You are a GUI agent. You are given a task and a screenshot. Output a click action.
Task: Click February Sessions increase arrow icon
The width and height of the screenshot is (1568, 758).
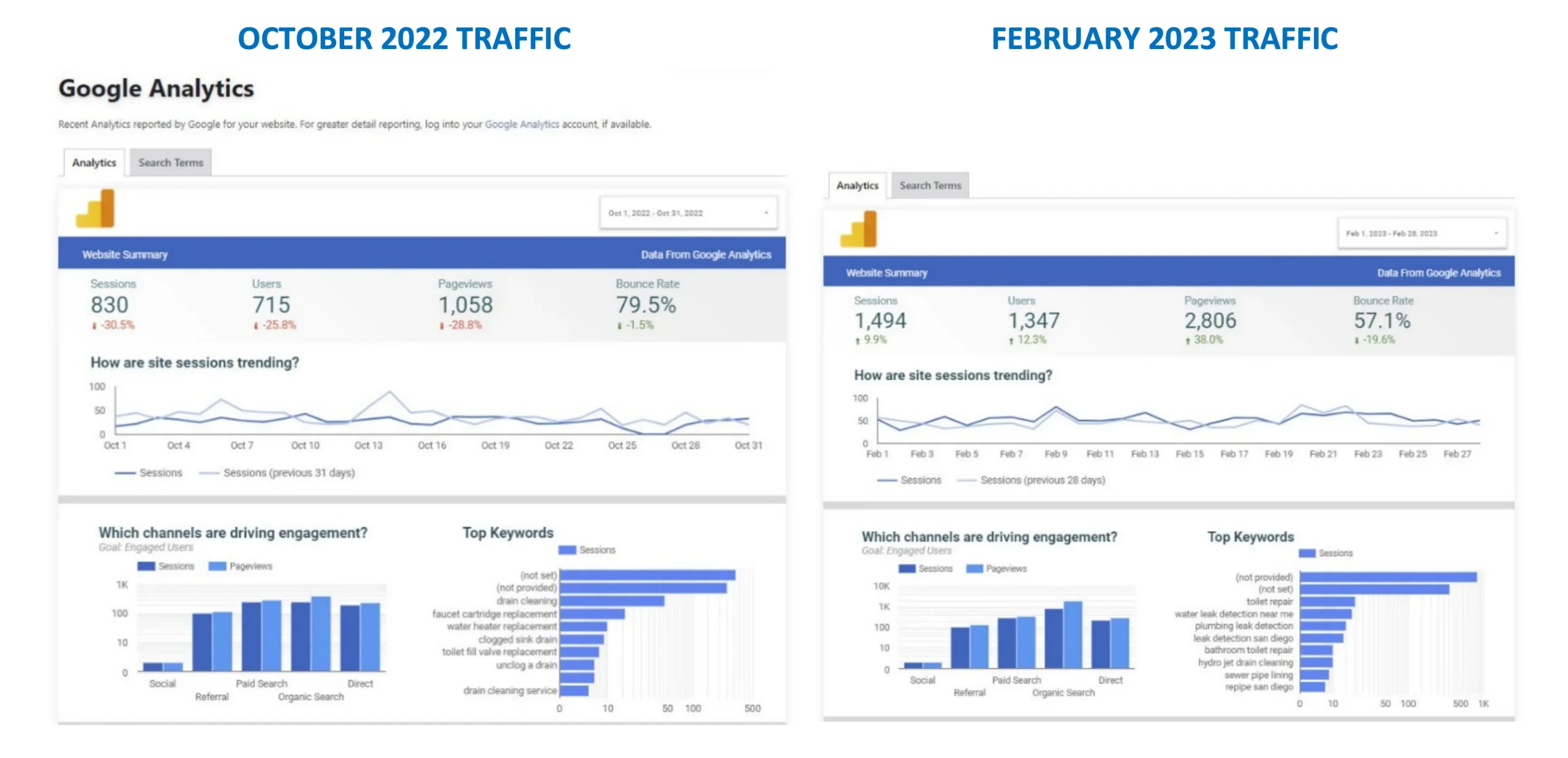click(x=858, y=341)
